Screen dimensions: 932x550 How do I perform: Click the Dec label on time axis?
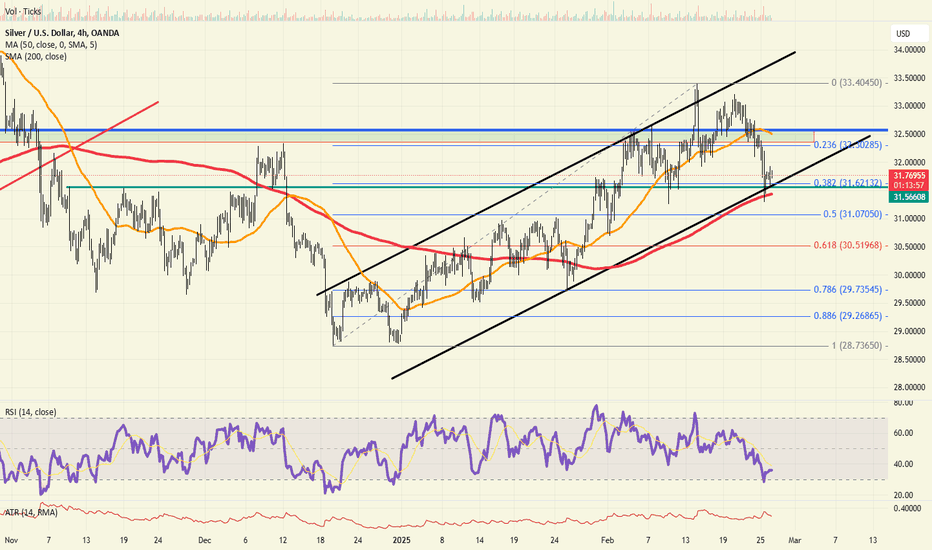coord(204,540)
